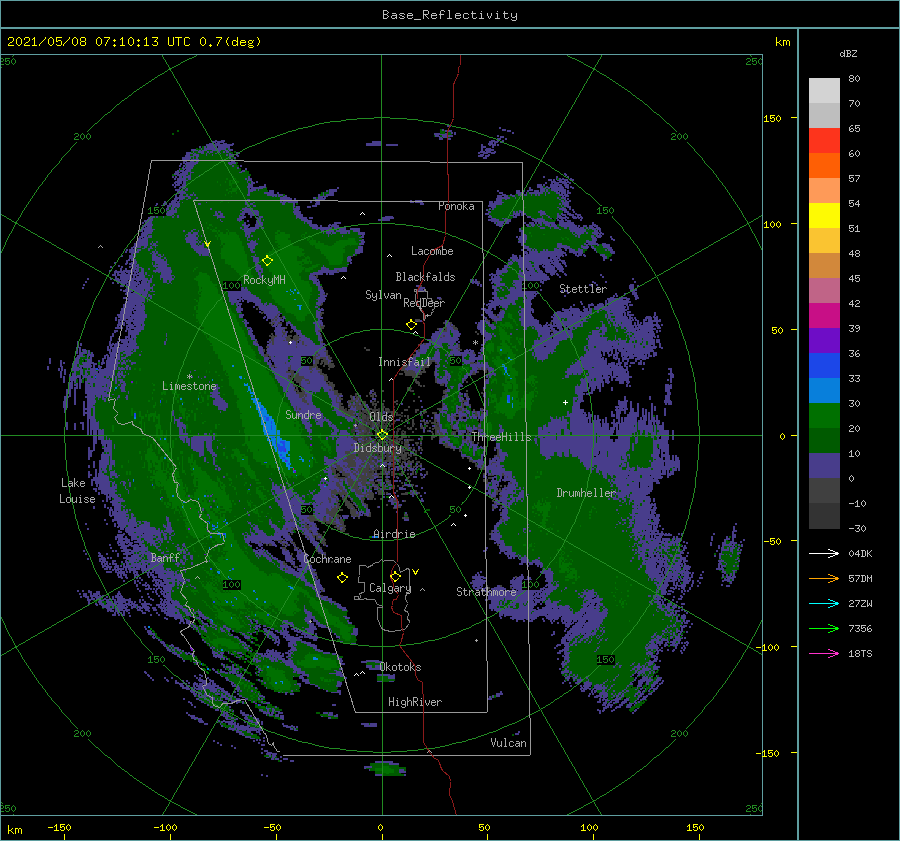Click the bright blue swatch between 36 and 33 dBZ

(824, 366)
